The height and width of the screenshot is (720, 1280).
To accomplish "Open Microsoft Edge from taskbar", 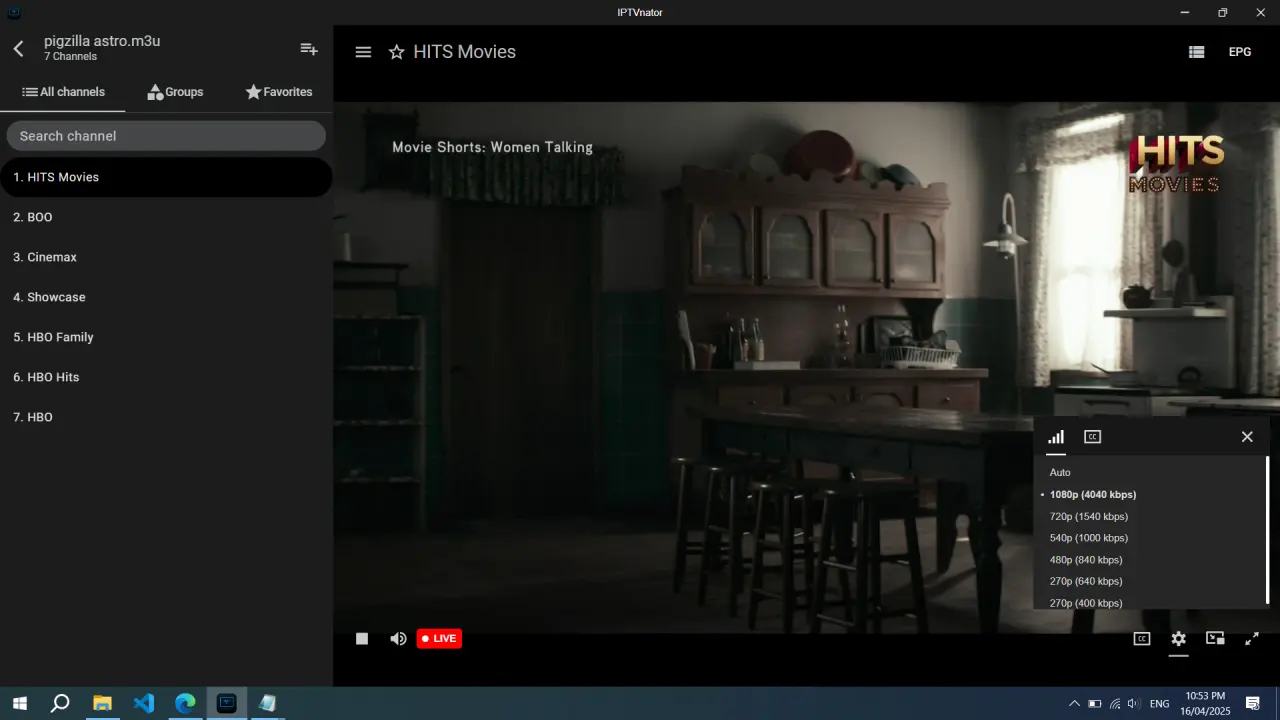I will pyautogui.click(x=185, y=703).
